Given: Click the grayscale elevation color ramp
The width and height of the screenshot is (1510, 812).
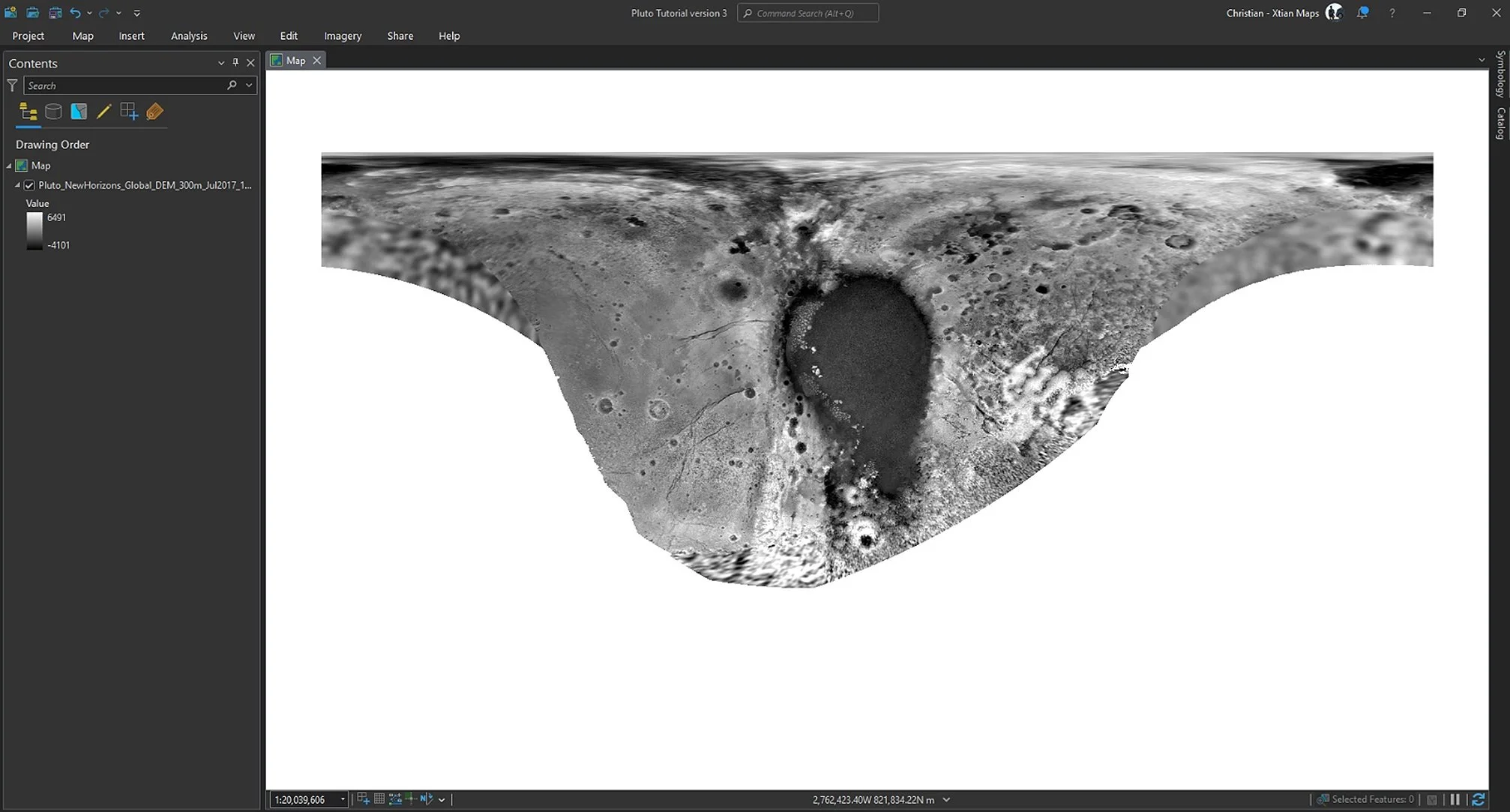Looking at the screenshot, I should click(34, 231).
